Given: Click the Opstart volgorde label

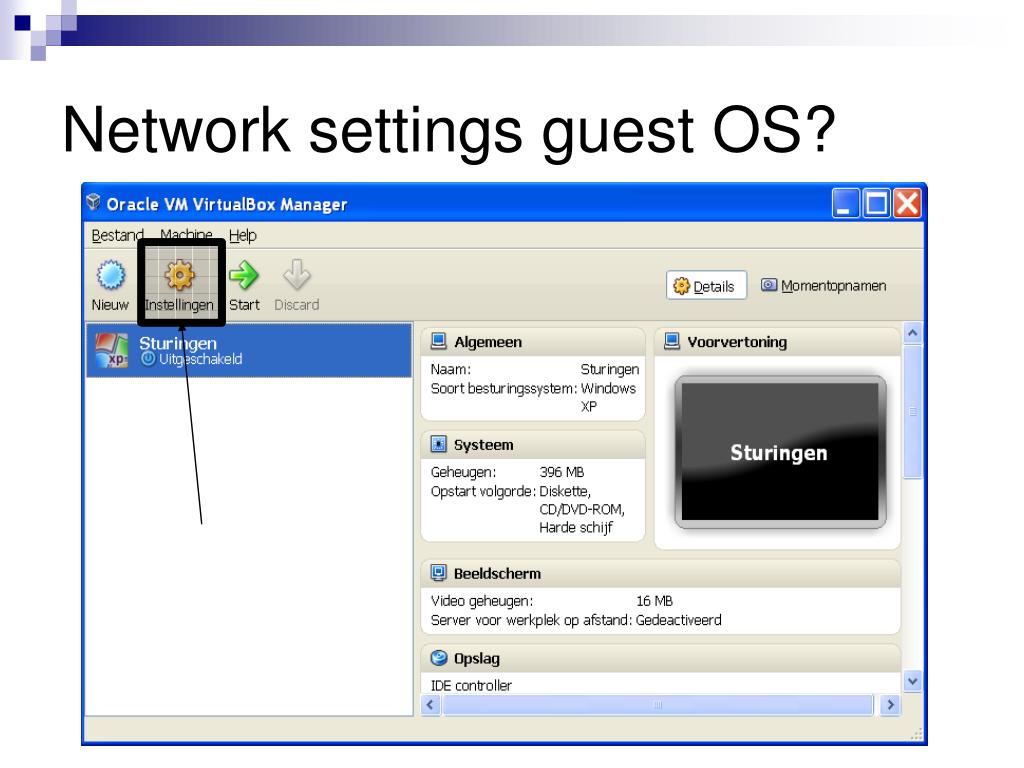Looking at the screenshot, I should (483, 491).
